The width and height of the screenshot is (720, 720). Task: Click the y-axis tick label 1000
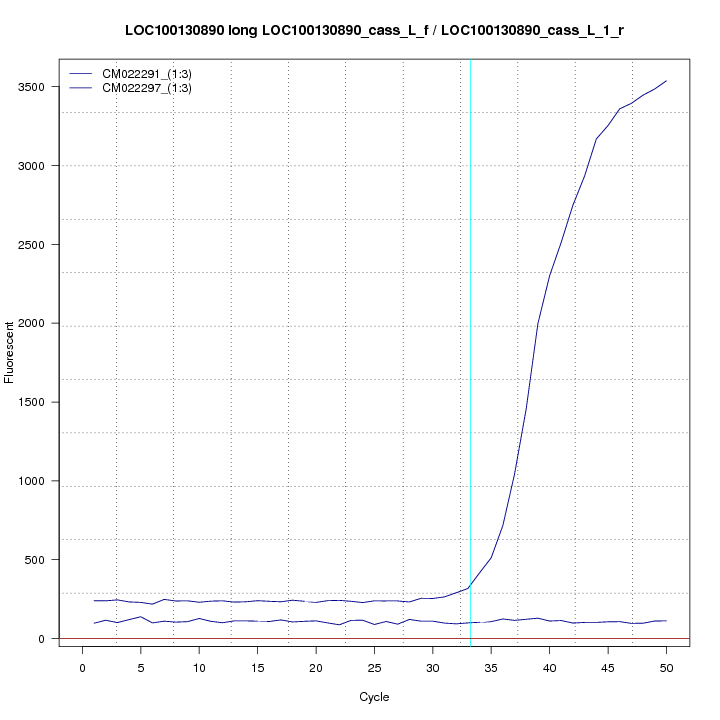pos(40,481)
